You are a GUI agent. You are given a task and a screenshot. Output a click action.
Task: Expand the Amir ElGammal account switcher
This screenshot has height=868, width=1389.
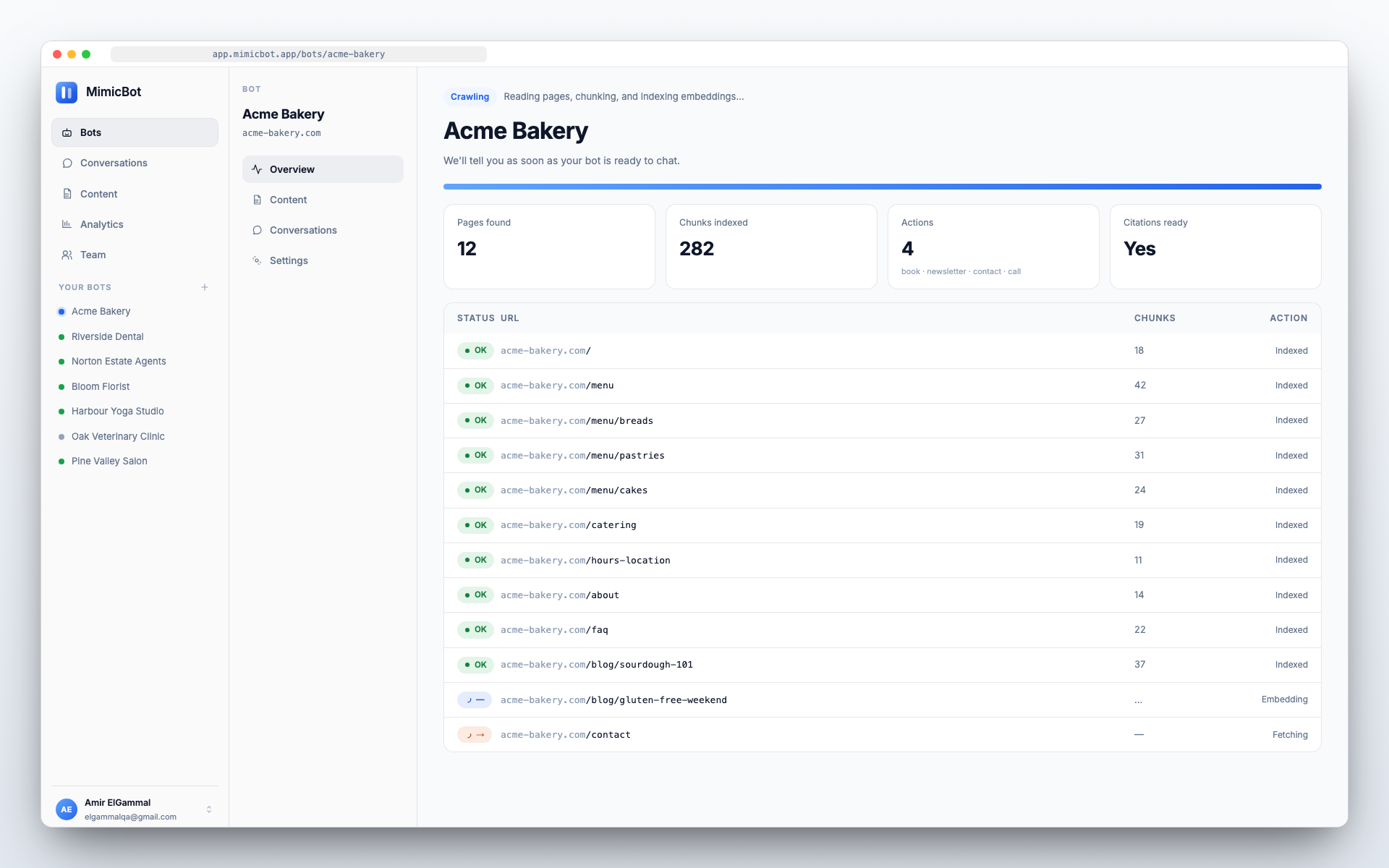(x=209, y=809)
